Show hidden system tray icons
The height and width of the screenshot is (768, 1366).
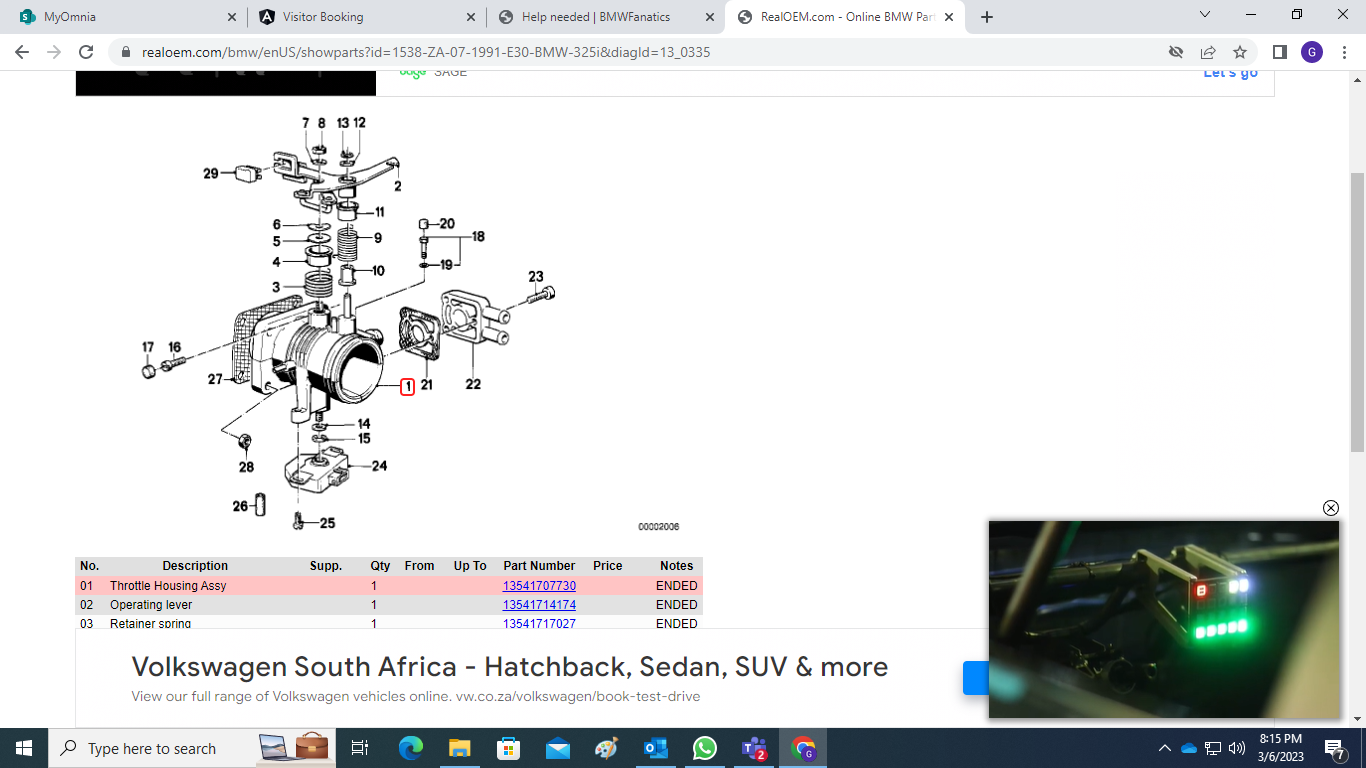(x=1164, y=748)
